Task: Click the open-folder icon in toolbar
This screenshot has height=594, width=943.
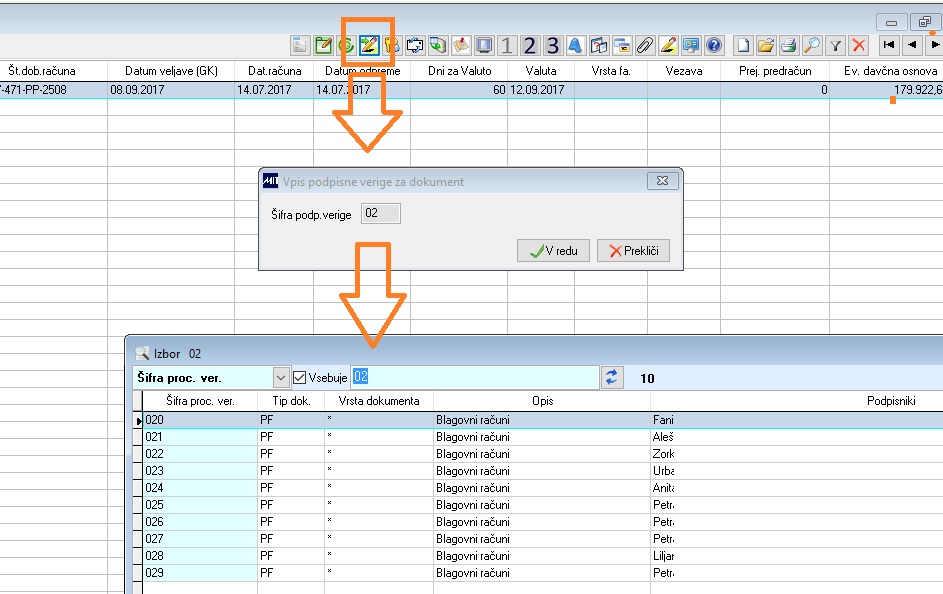Action: tap(766, 45)
